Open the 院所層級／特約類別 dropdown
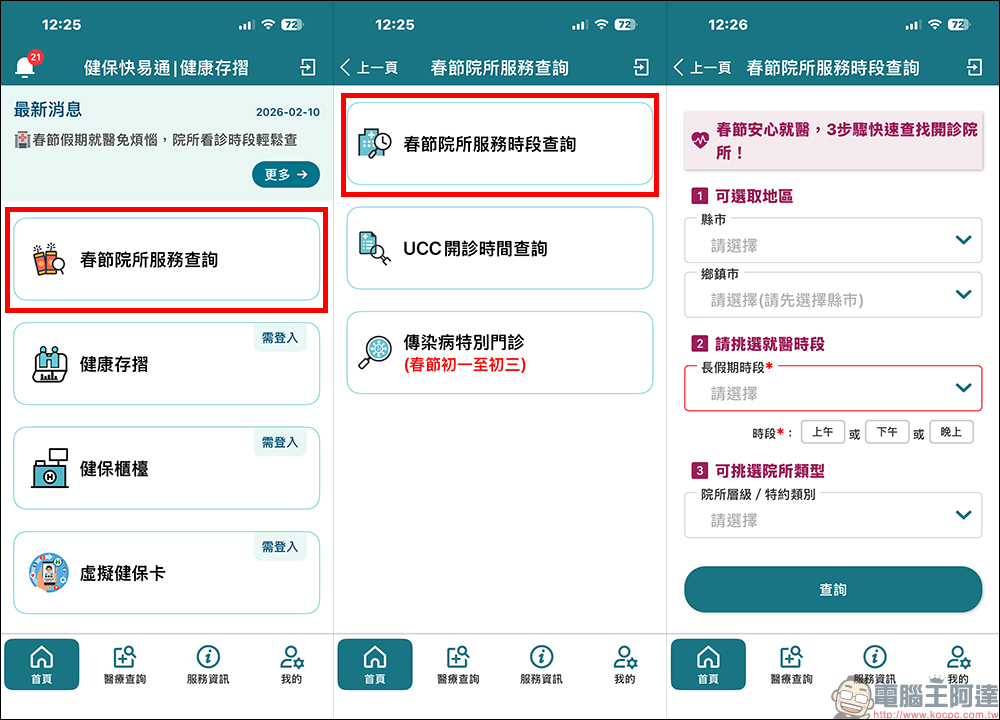Screen dimensions: 1000x720 [x=833, y=515]
